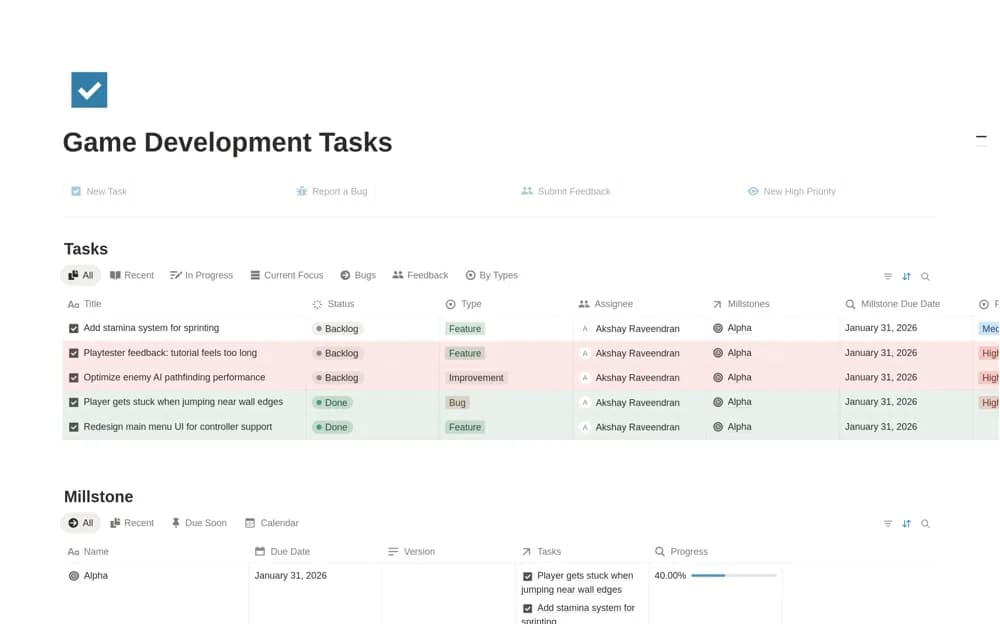Click assignee Akshay Raveendran in Bug row
Image resolution: width=1000 pixels, height=624 pixels.
pyautogui.click(x=630, y=403)
